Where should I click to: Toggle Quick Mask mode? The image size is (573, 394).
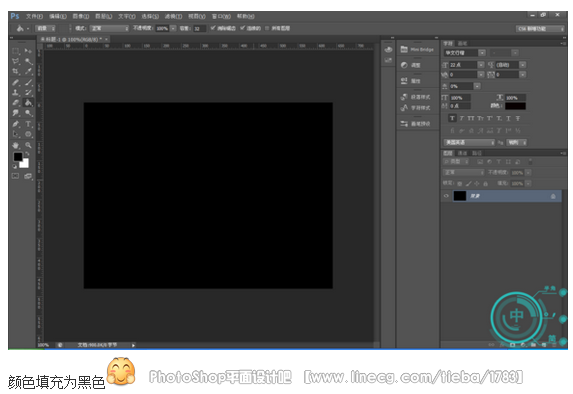tap(15, 176)
